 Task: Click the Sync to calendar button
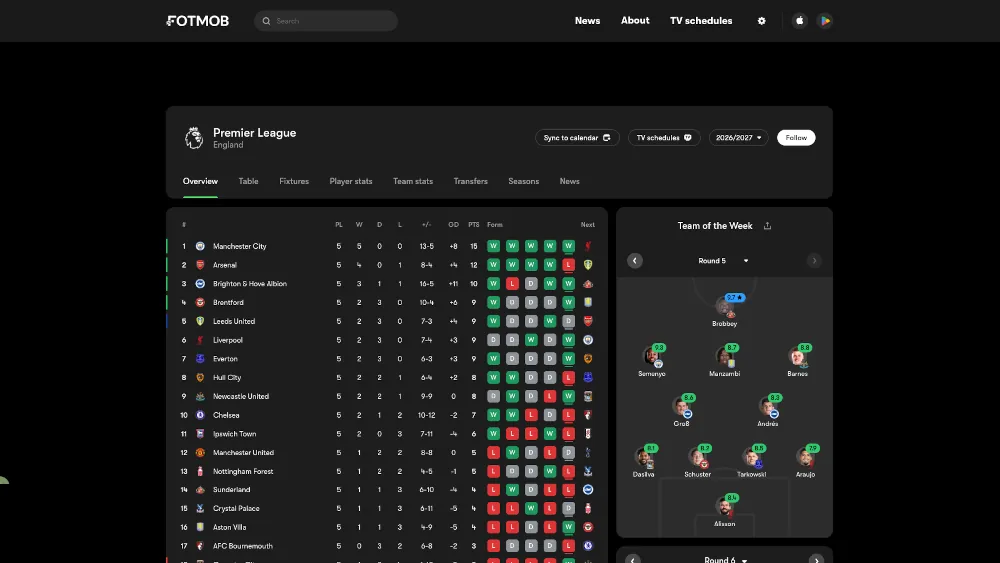point(577,138)
